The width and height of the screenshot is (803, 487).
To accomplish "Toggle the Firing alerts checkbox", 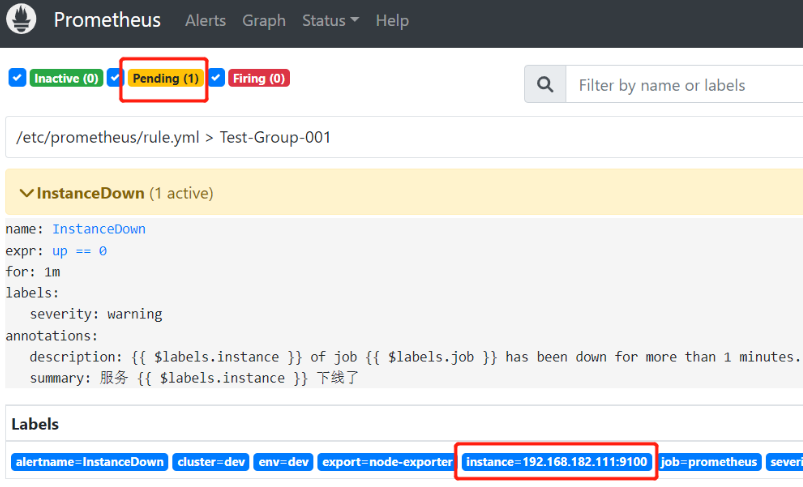I will [x=216, y=78].
